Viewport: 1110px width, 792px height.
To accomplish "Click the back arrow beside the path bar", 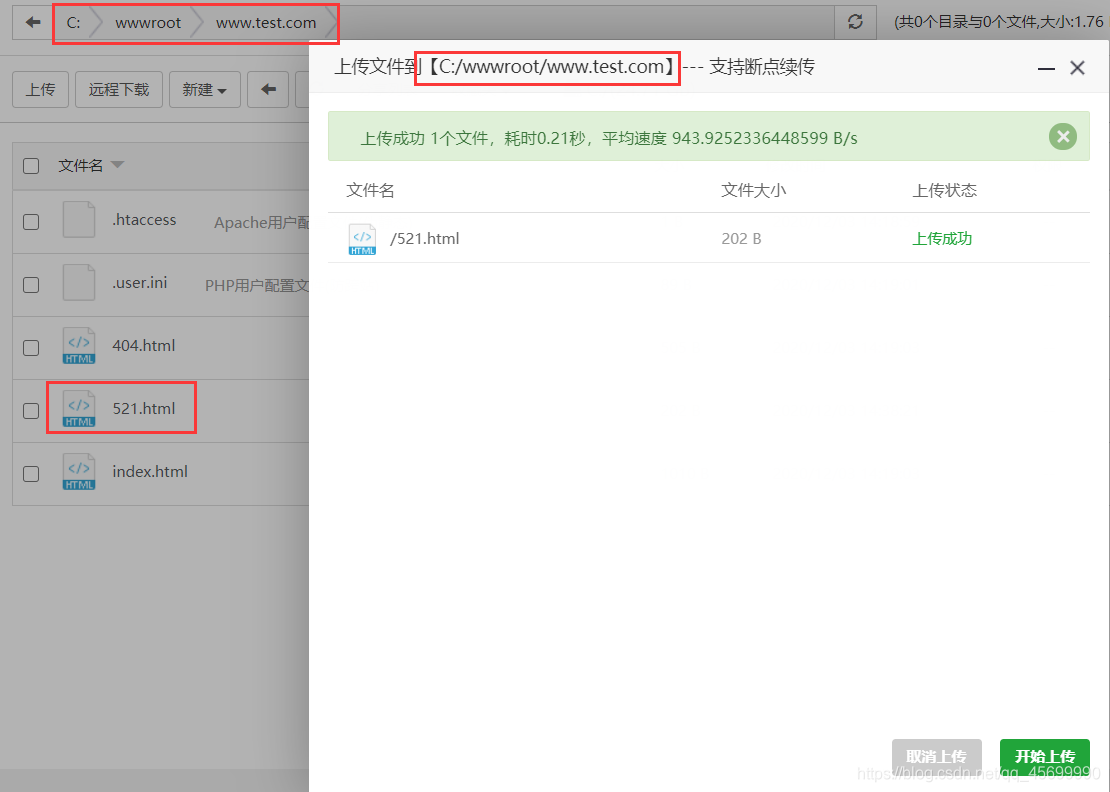I will point(33,23).
